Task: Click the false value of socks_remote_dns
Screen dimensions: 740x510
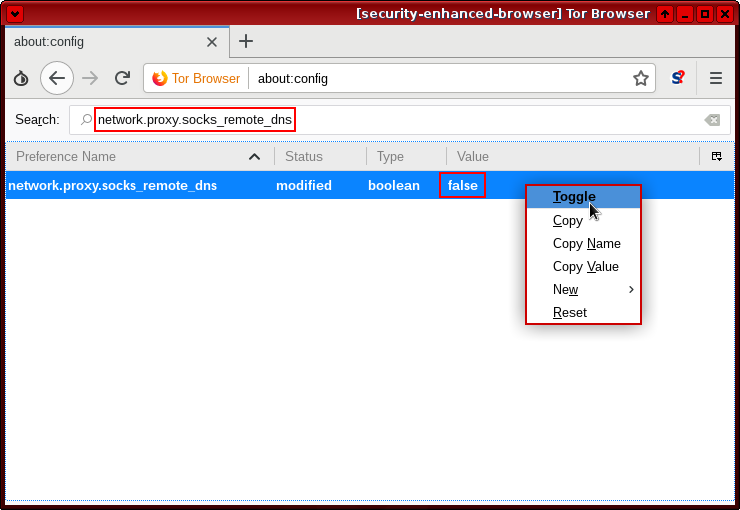Action: click(462, 185)
